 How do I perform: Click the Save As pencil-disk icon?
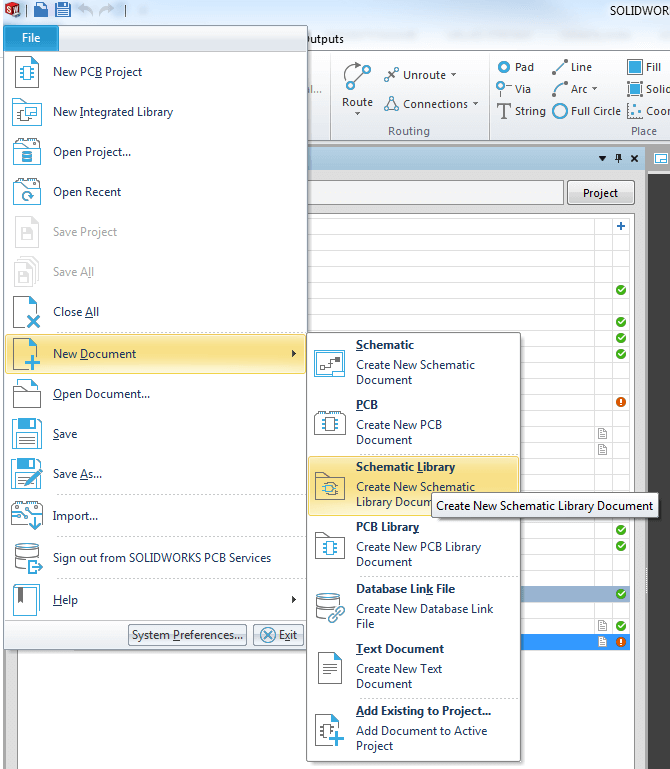26,474
